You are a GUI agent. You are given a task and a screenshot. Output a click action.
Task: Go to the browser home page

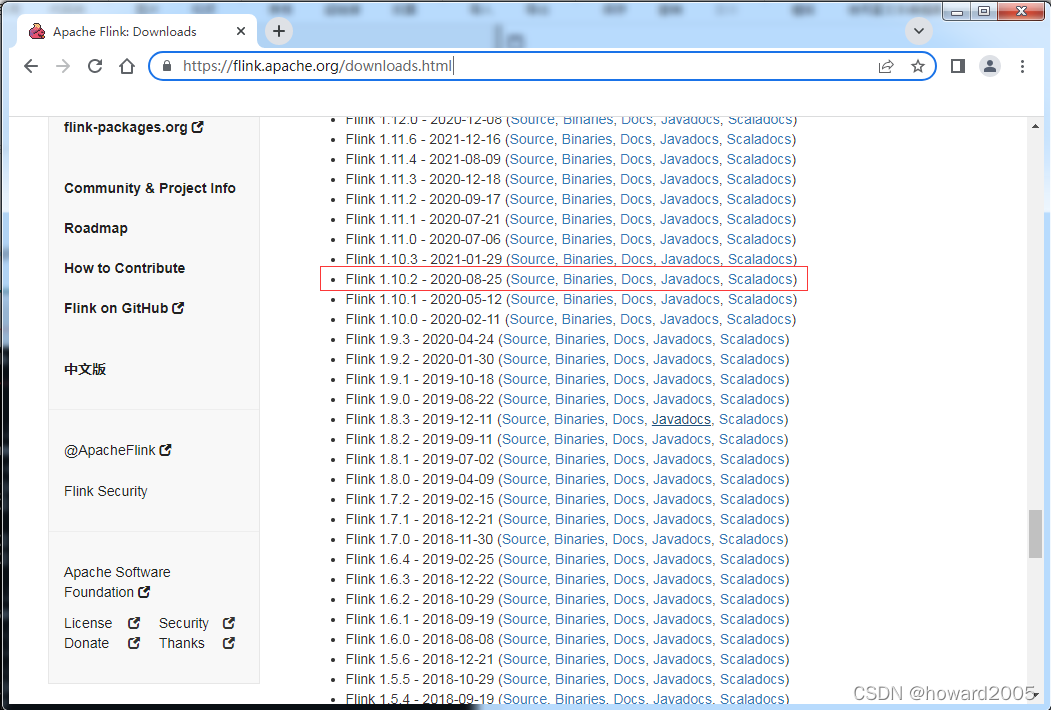(x=127, y=66)
